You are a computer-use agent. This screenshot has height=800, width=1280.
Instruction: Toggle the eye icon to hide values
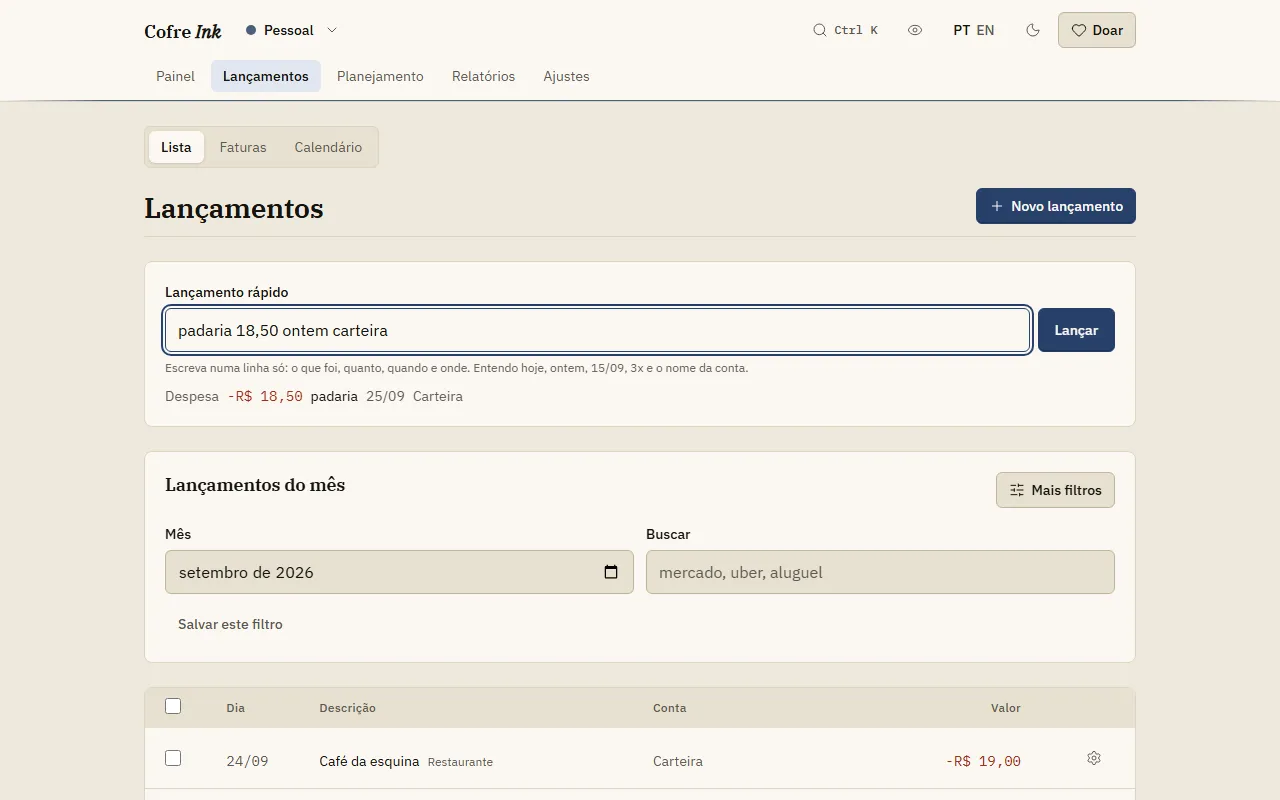click(x=915, y=30)
